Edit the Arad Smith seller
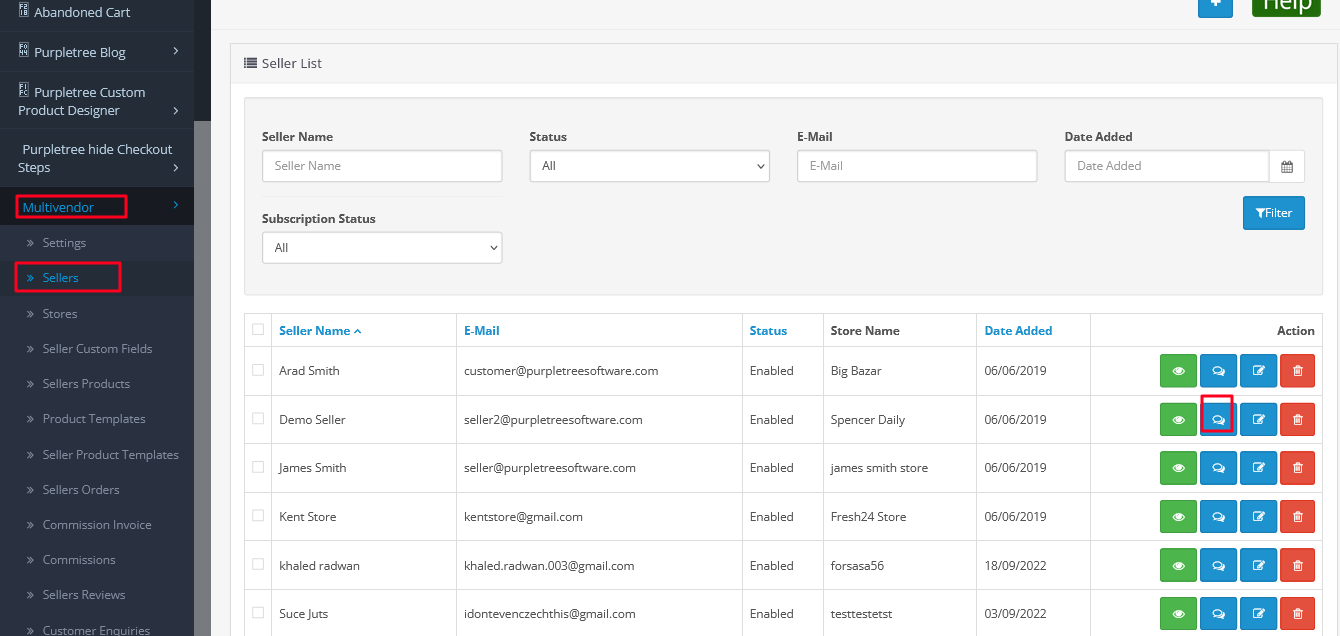The width and height of the screenshot is (1340, 636). (1258, 371)
